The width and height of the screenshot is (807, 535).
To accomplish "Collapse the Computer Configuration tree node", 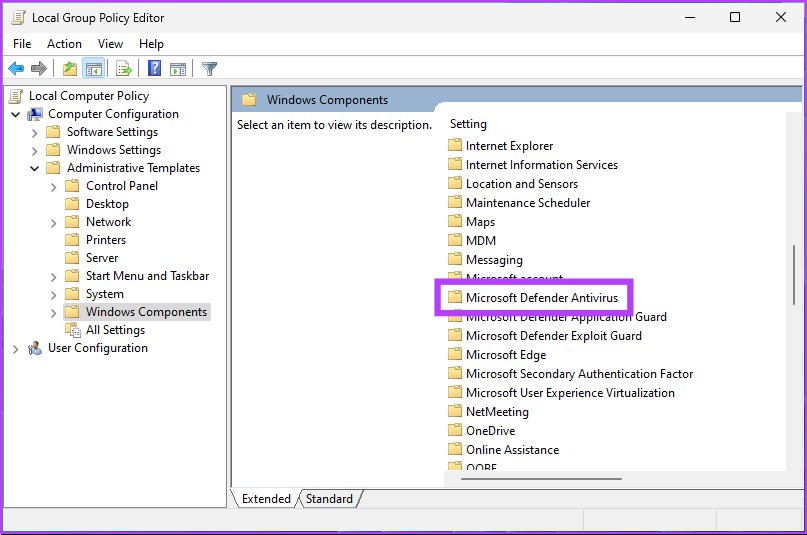I will click(x=16, y=114).
